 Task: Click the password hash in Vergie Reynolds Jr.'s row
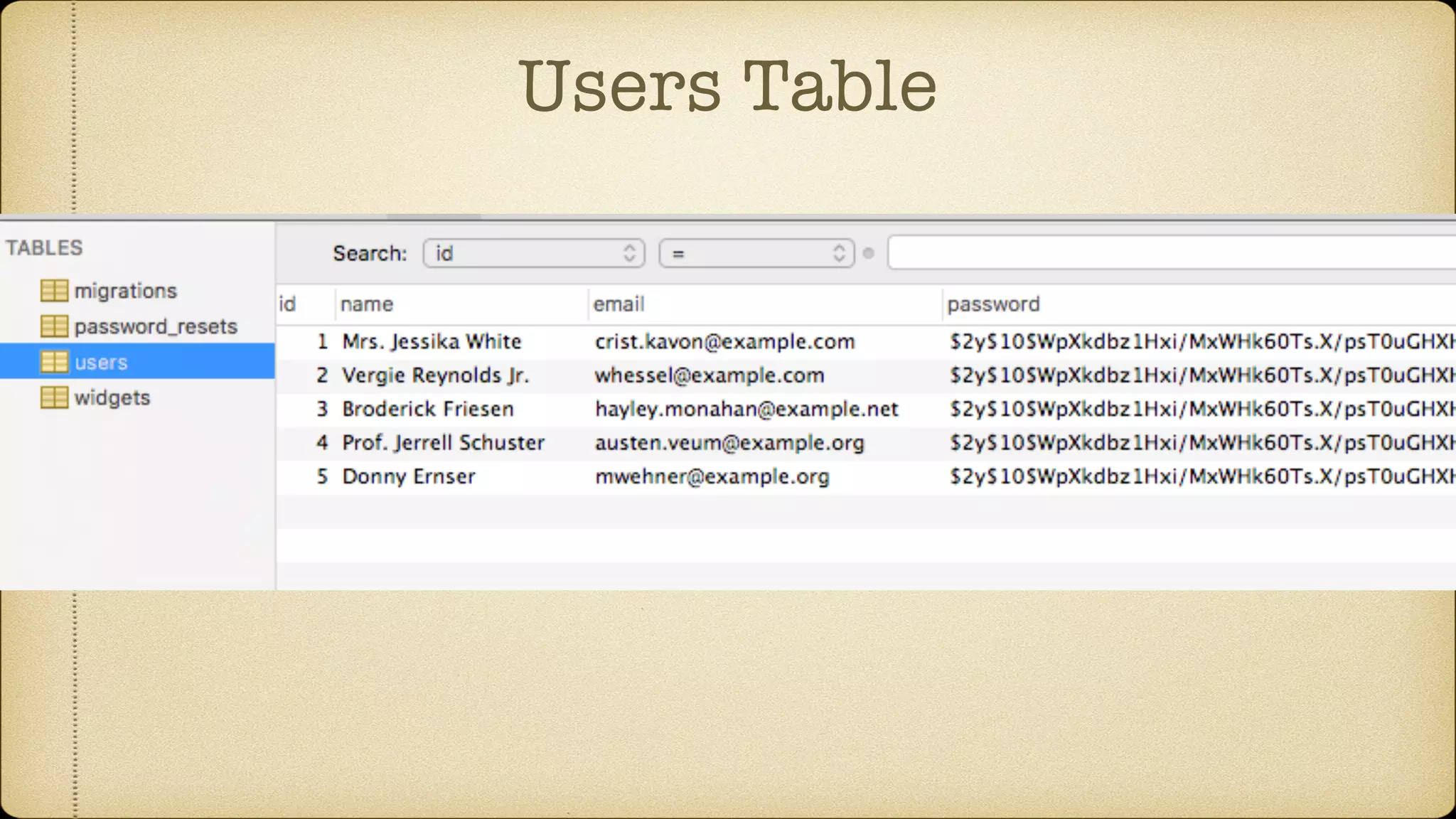point(1203,375)
